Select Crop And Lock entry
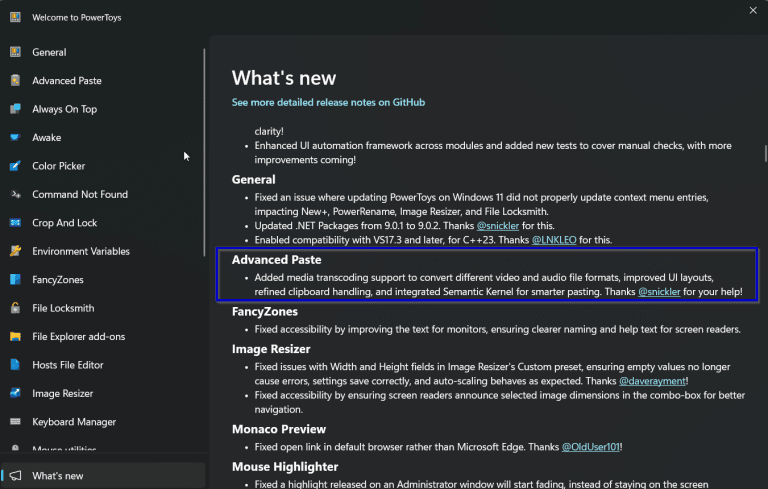 [102, 222]
